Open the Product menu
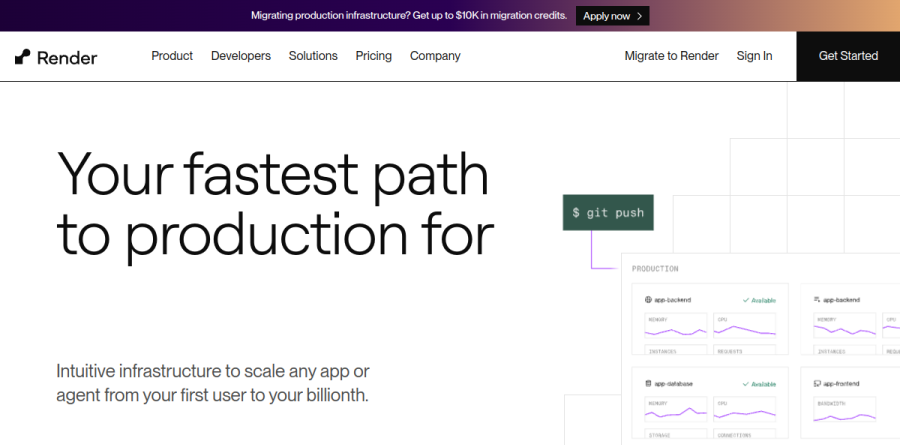900x445 pixels. [172, 56]
